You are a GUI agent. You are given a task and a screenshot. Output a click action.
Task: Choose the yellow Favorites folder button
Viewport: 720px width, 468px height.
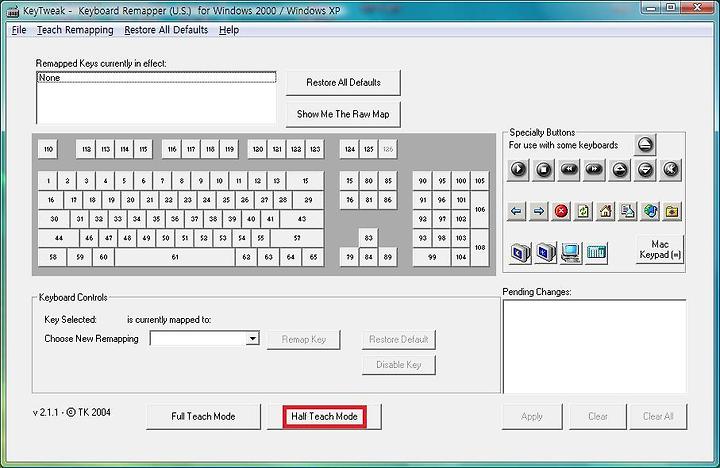click(x=672, y=211)
